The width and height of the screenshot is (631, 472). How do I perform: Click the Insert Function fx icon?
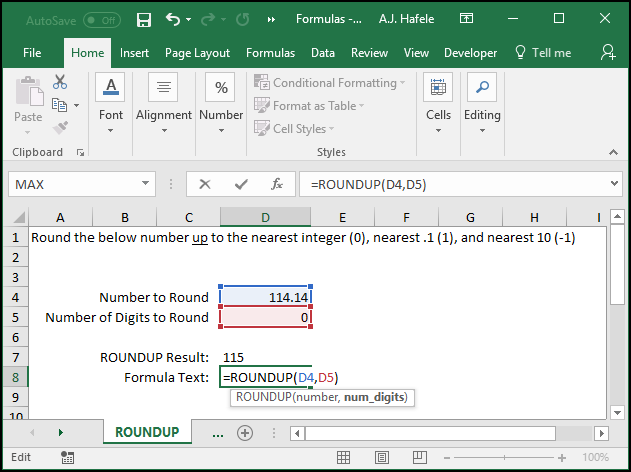(x=277, y=184)
